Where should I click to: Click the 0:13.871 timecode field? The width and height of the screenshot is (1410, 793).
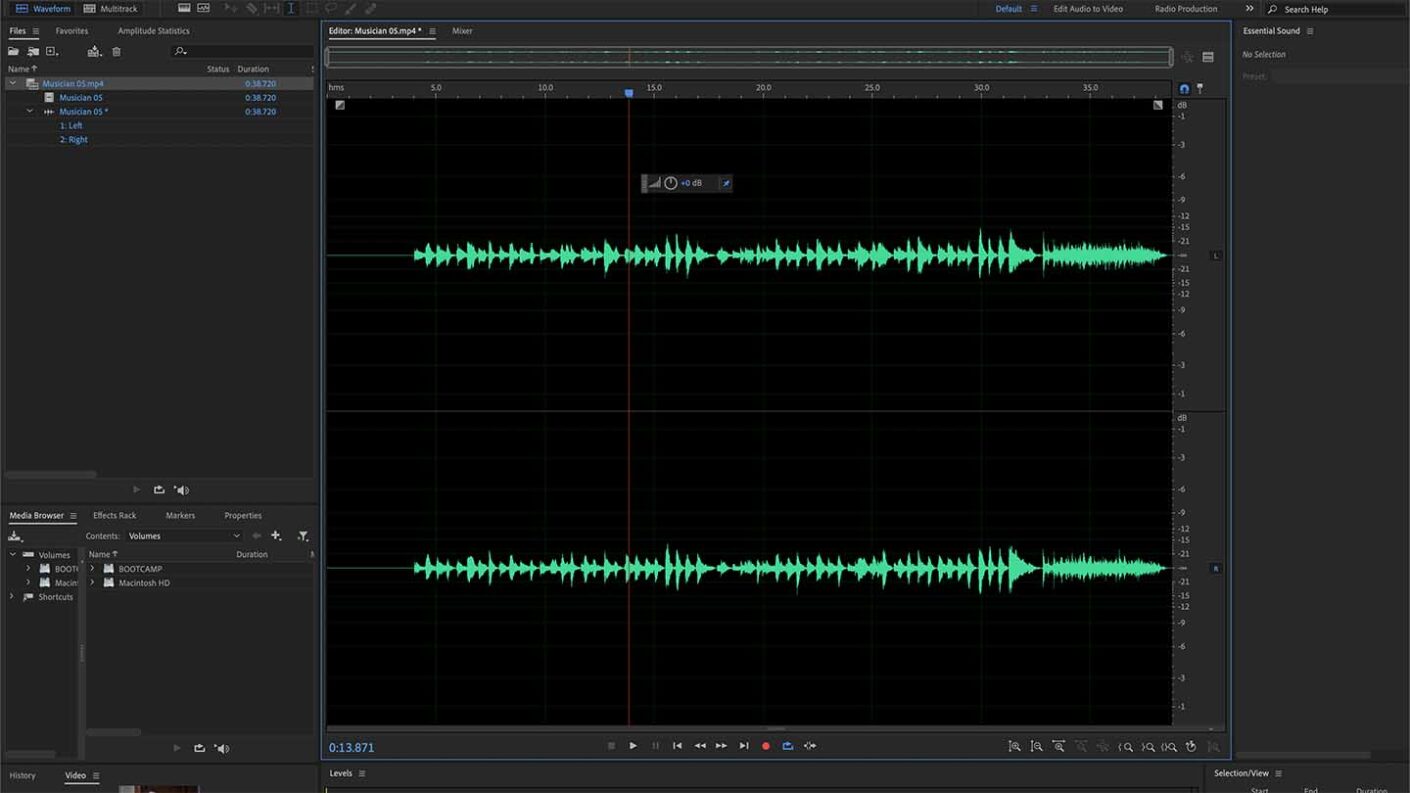tap(350, 745)
